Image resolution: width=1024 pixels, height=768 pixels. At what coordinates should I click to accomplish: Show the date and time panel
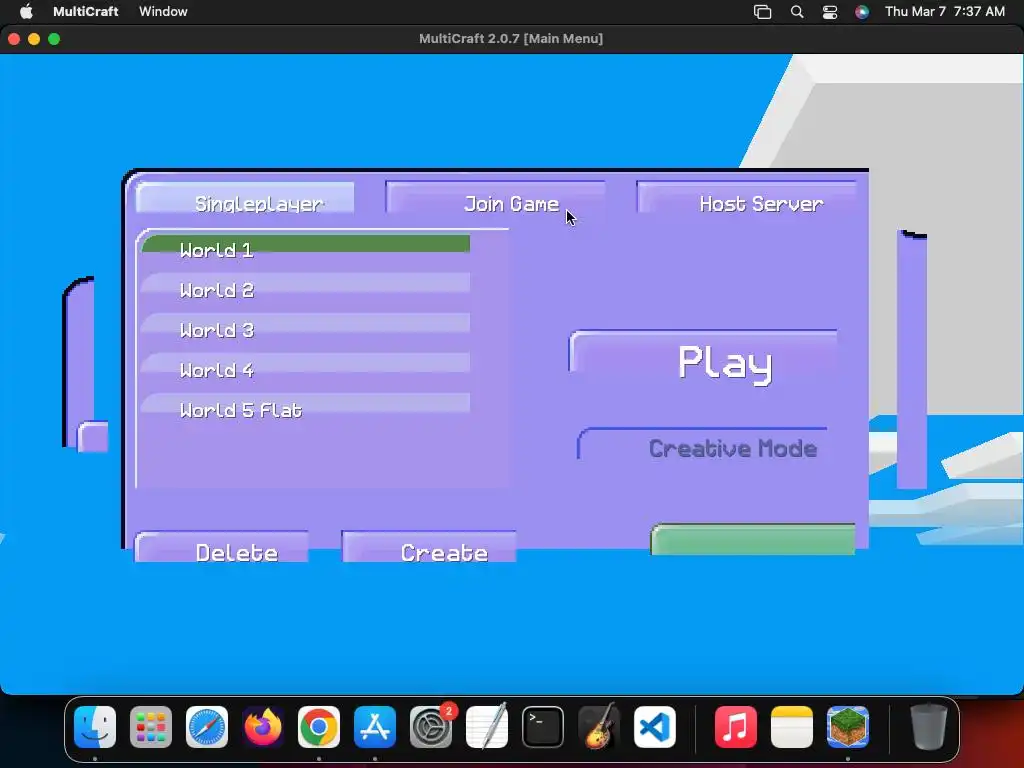(944, 11)
